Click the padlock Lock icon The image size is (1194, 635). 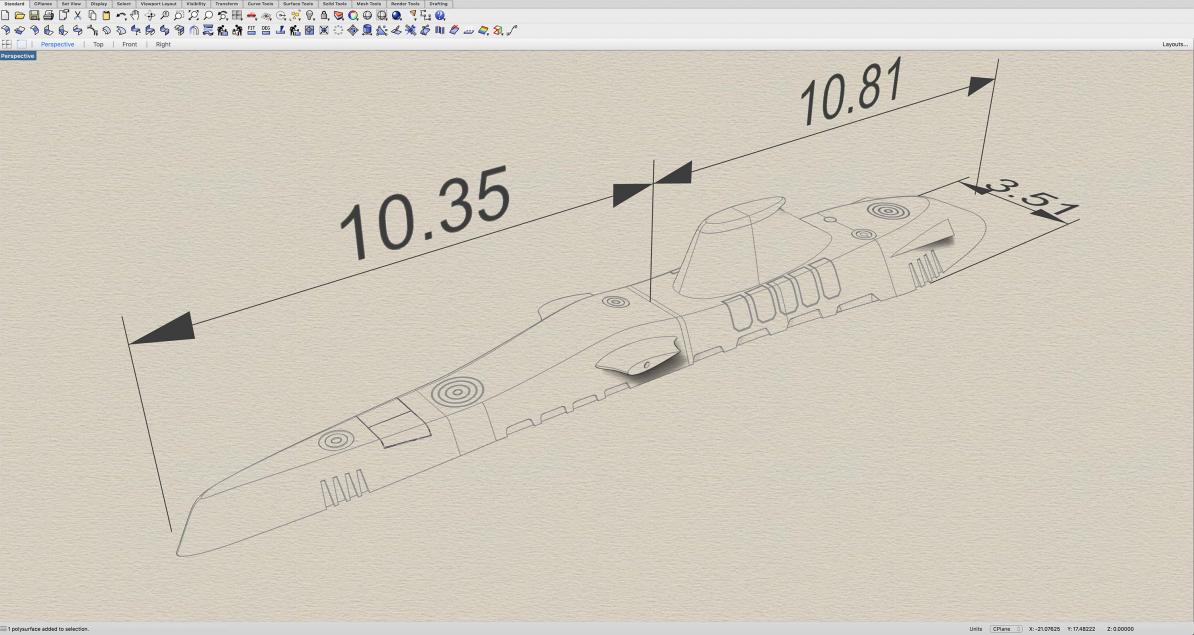(325, 16)
